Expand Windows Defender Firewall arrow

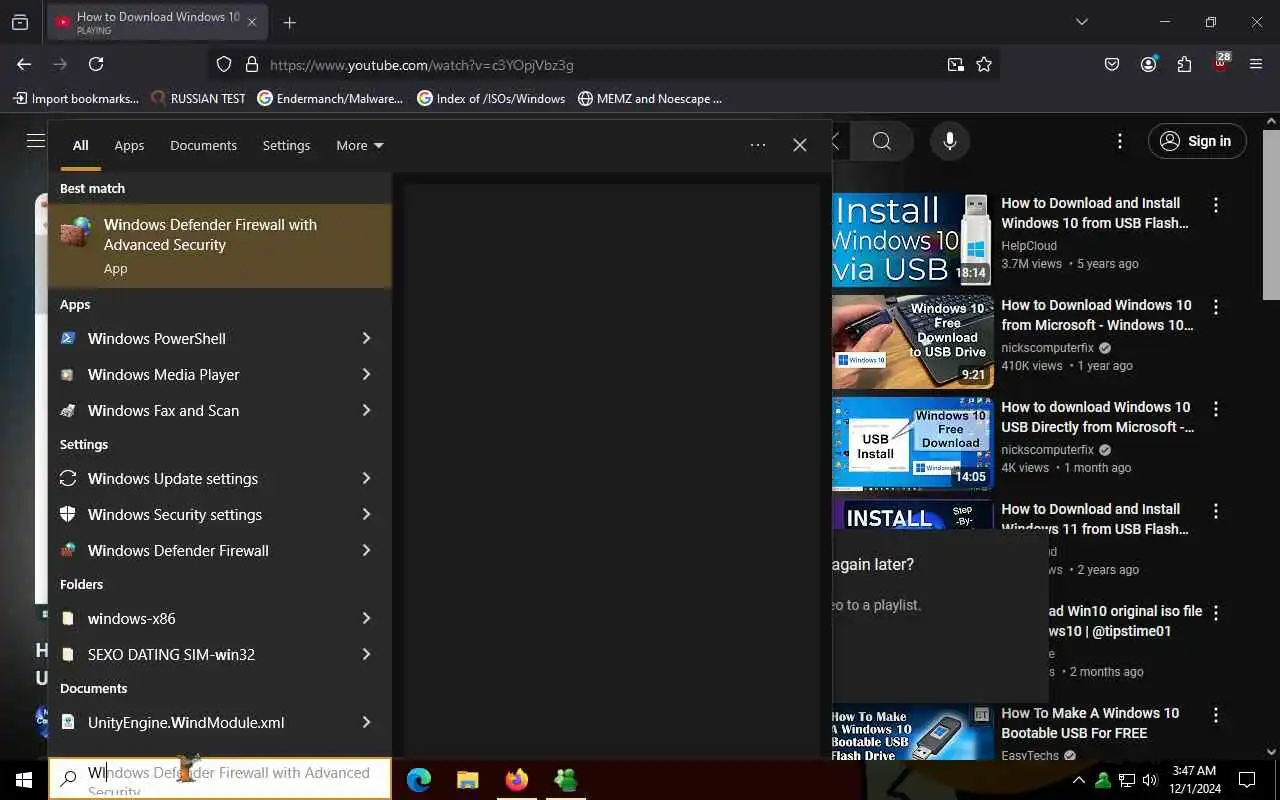click(x=366, y=550)
